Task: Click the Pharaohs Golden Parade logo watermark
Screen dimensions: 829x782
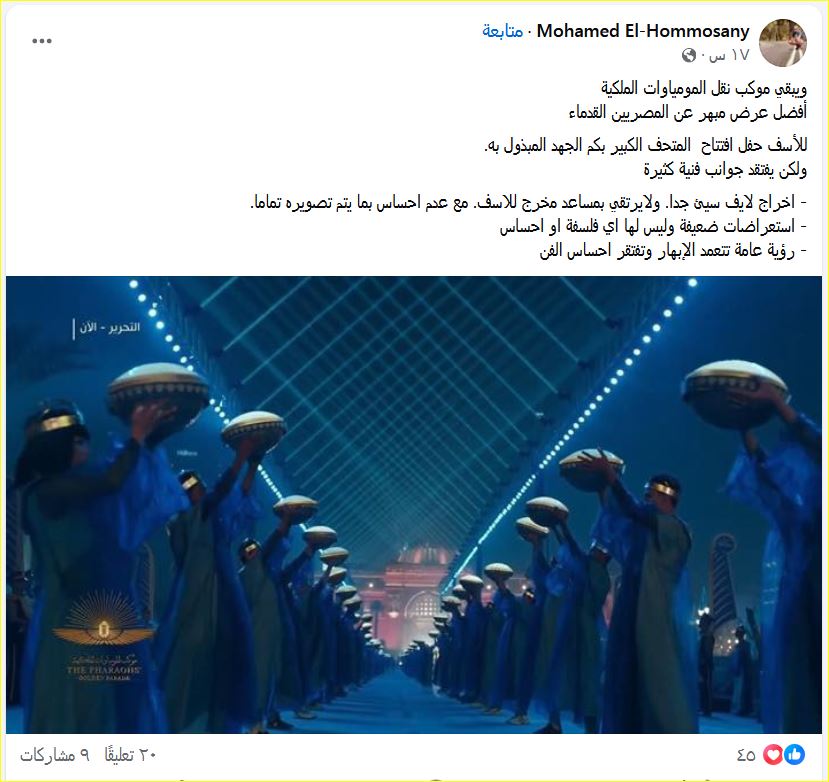Action: [104, 636]
